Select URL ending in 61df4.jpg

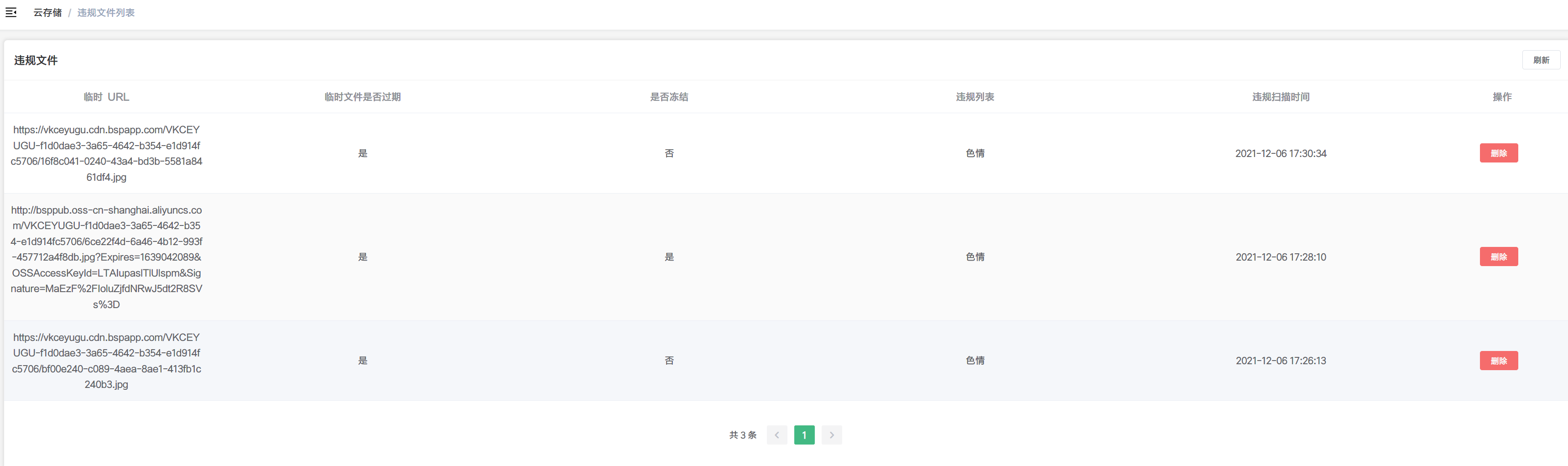tap(106, 153)
